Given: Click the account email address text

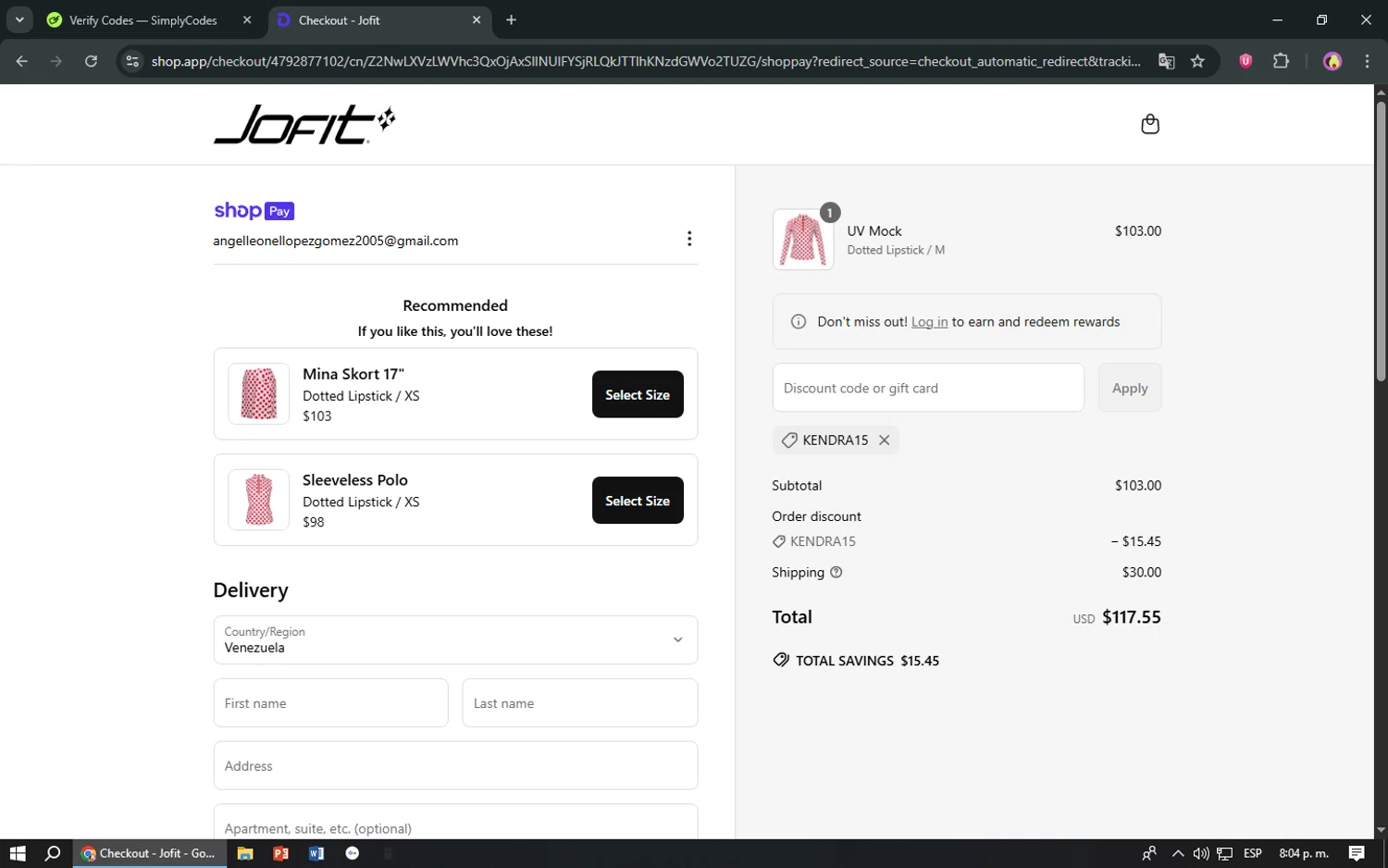Looking at the screenshot, I should tap(336, 241).
